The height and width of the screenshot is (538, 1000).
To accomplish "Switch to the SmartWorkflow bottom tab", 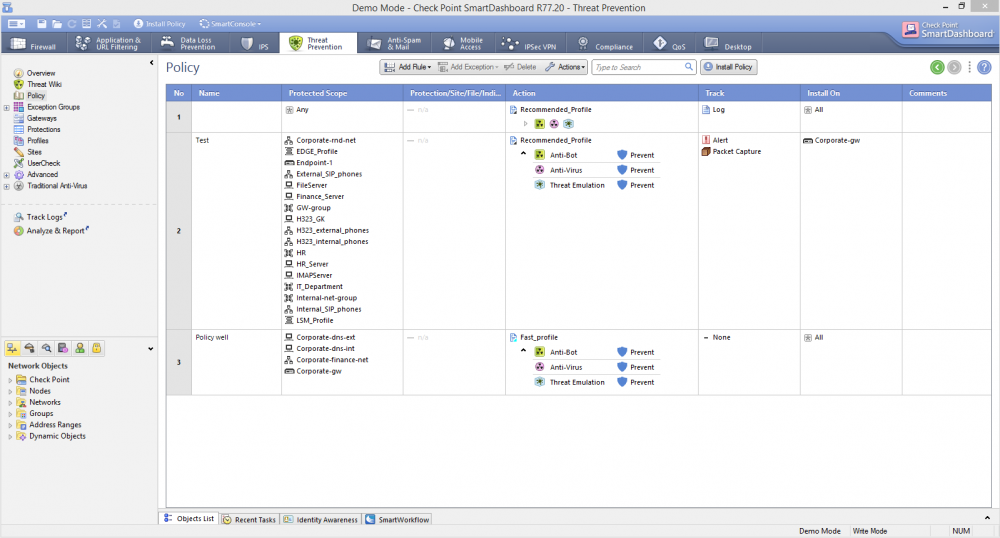I will (x=398, y=520).
